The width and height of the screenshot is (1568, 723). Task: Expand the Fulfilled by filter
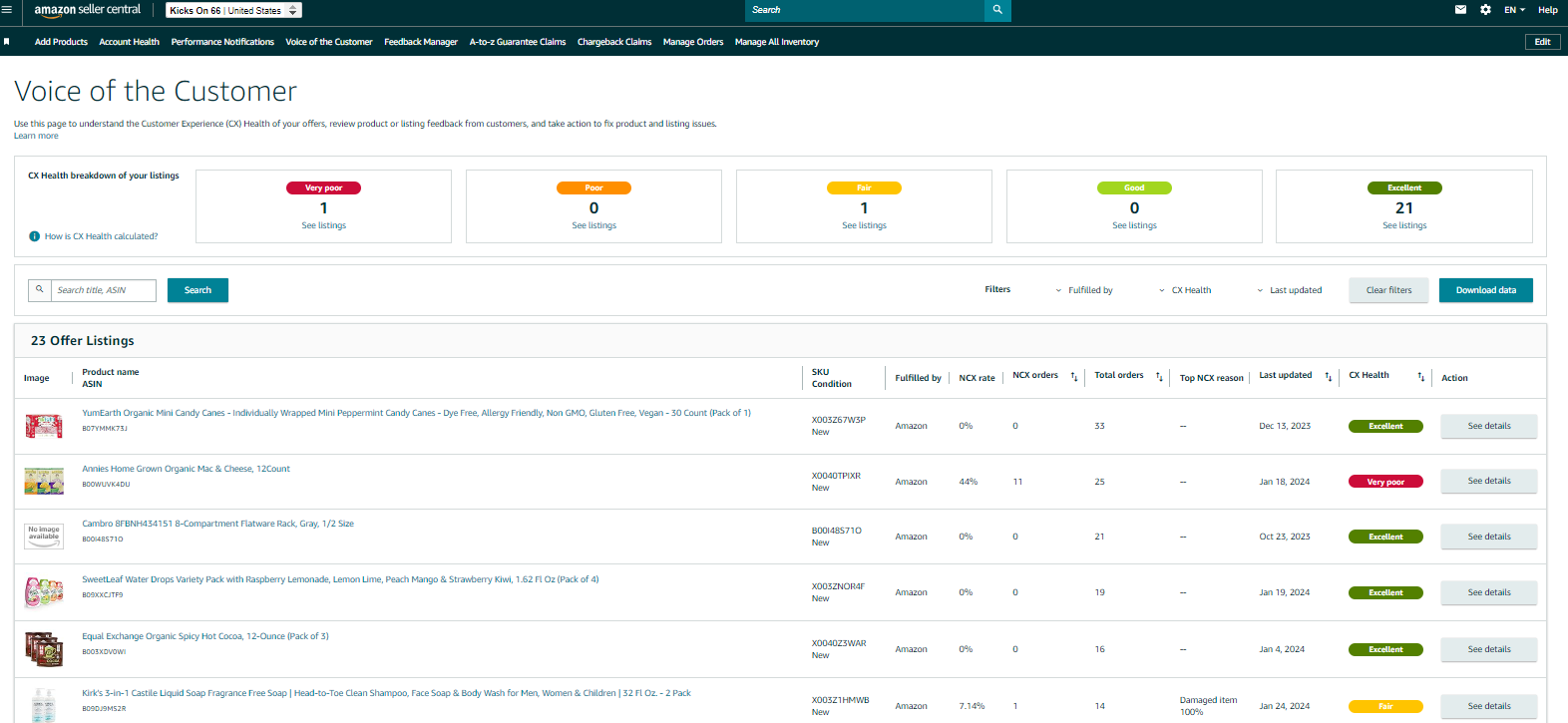(1084, 290)
